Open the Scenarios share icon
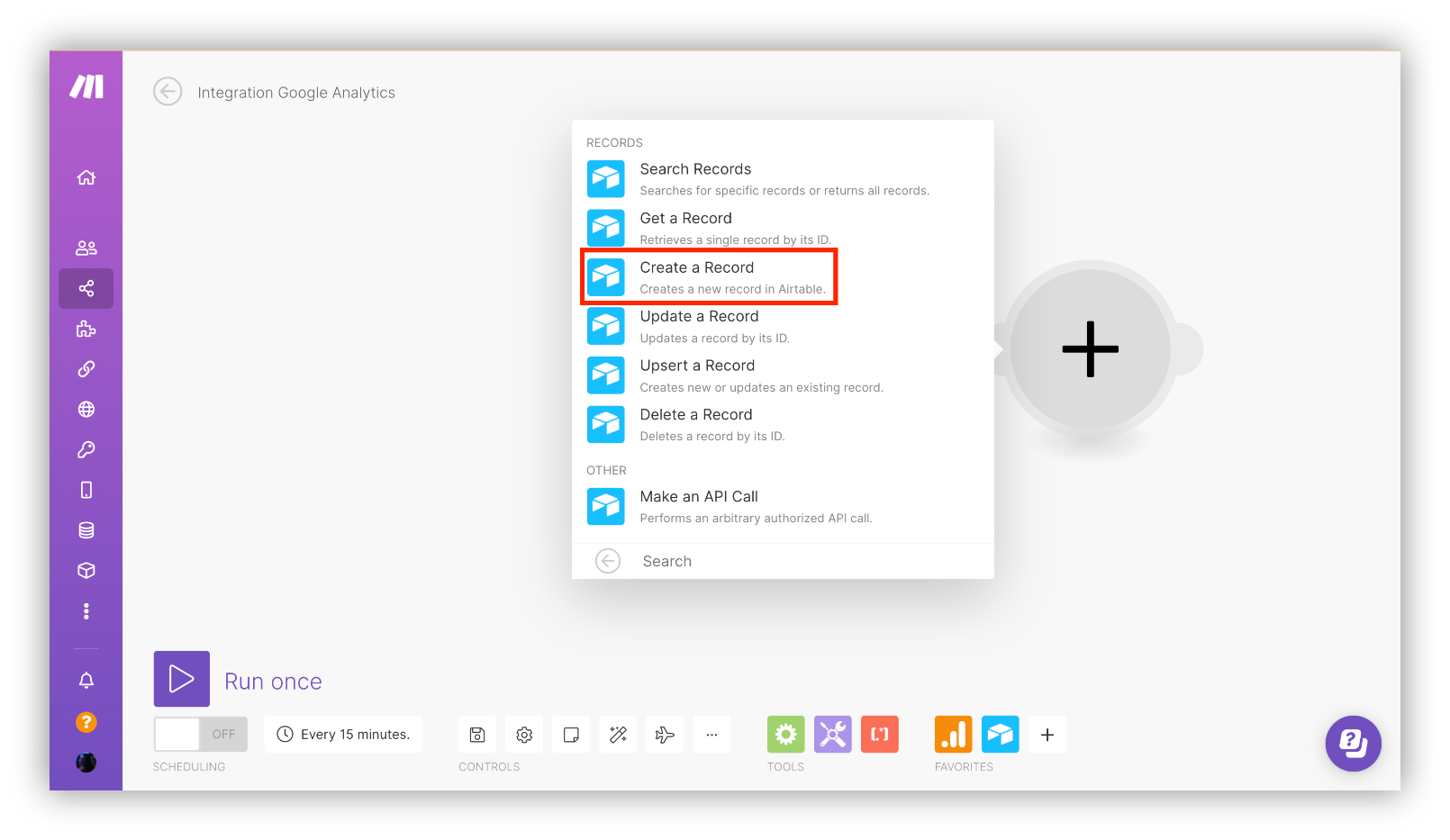 86,288
